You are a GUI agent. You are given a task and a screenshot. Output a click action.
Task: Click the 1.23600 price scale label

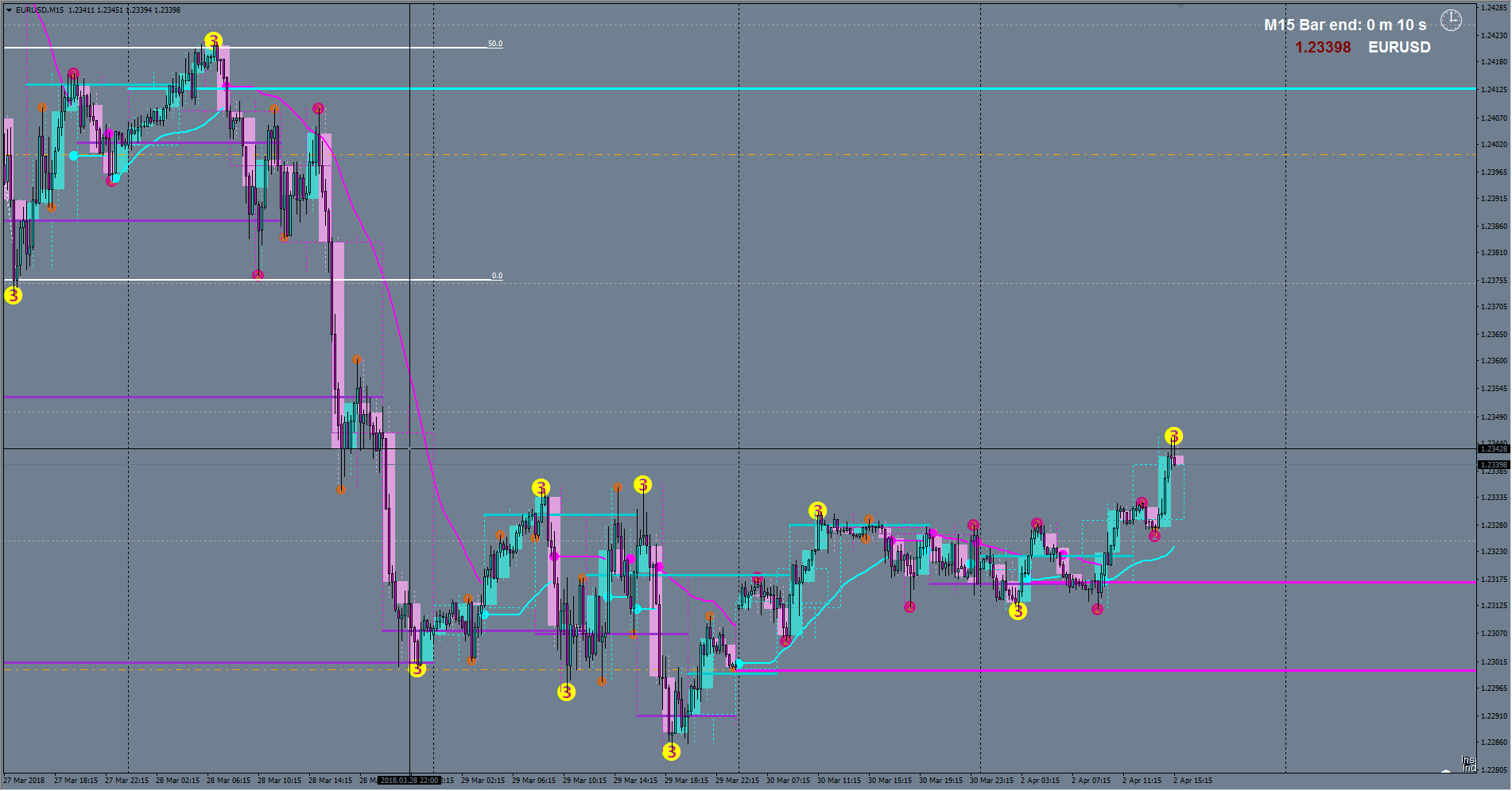1495,361
